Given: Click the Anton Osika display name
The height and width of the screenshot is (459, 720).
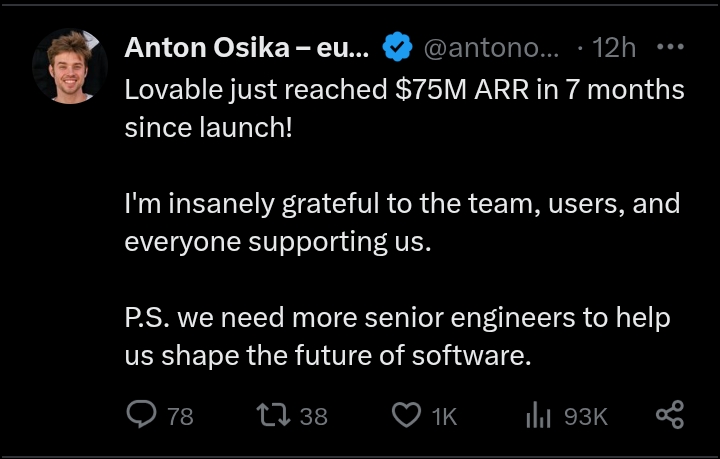Looking at the screenshot, I should 248,47.
